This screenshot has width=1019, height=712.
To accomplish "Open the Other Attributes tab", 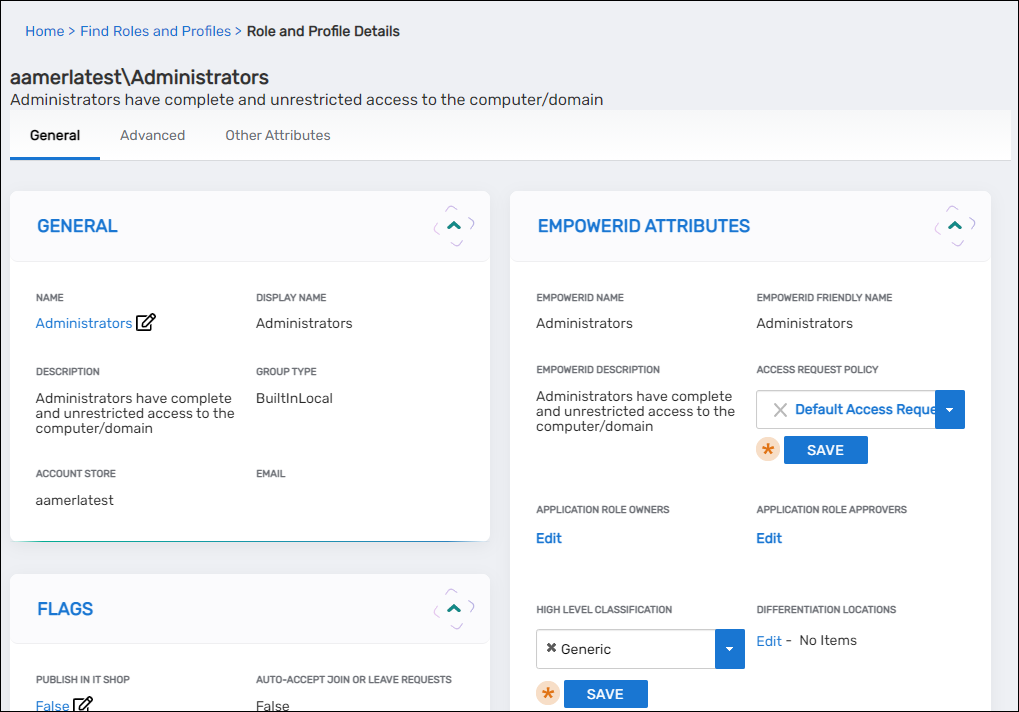I will pos(277,135).
